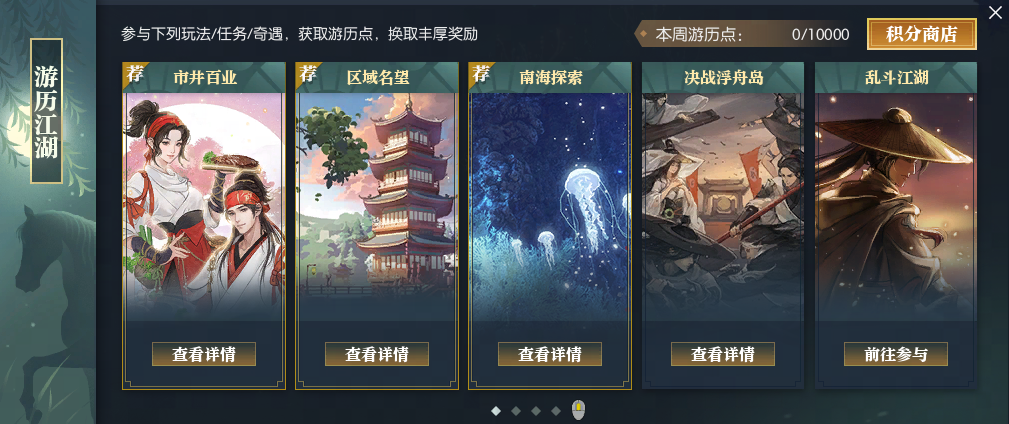Click 查看详情 under 区域名望
This screenshot has height=424, width=1009.
tap(376, 354)
